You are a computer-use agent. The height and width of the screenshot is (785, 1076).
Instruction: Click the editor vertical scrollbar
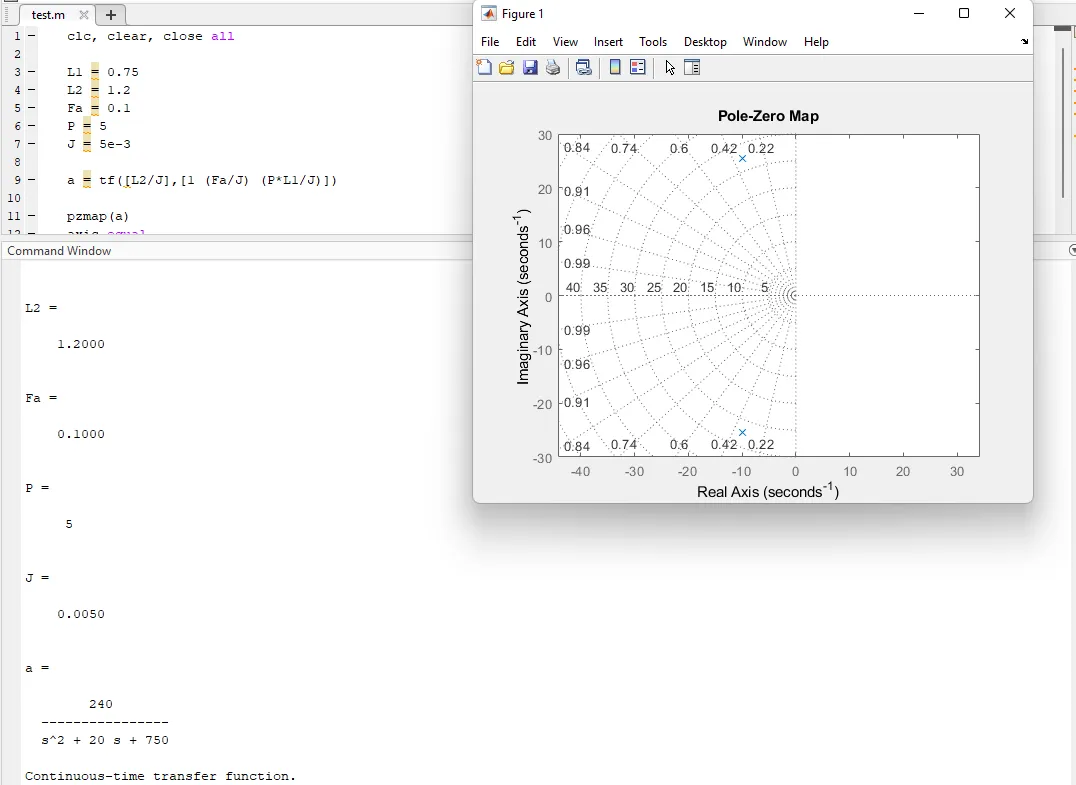[1063, 120]
